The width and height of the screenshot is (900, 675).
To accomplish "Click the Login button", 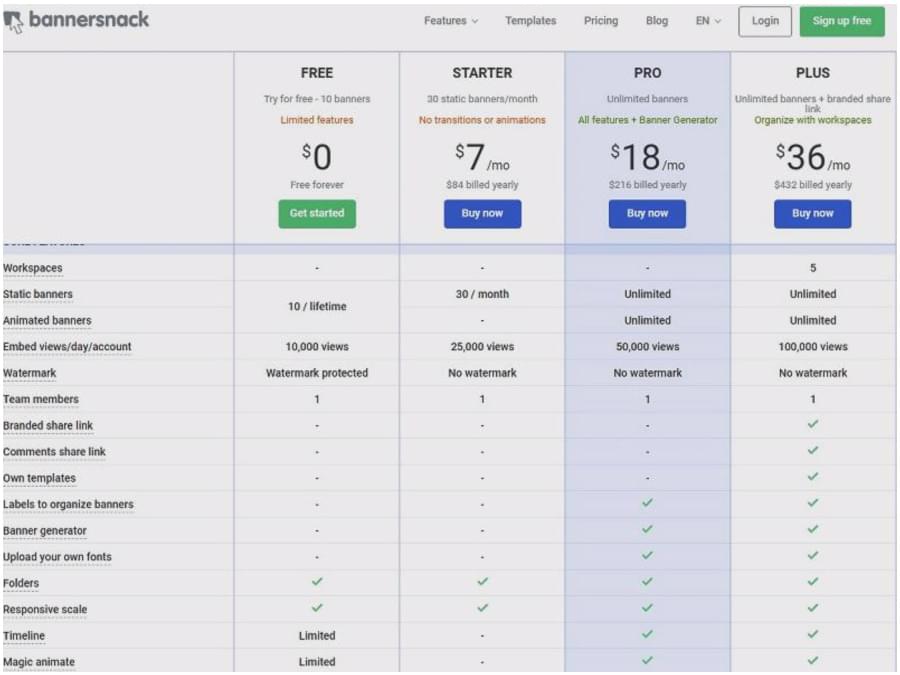I will pos(765,21).
